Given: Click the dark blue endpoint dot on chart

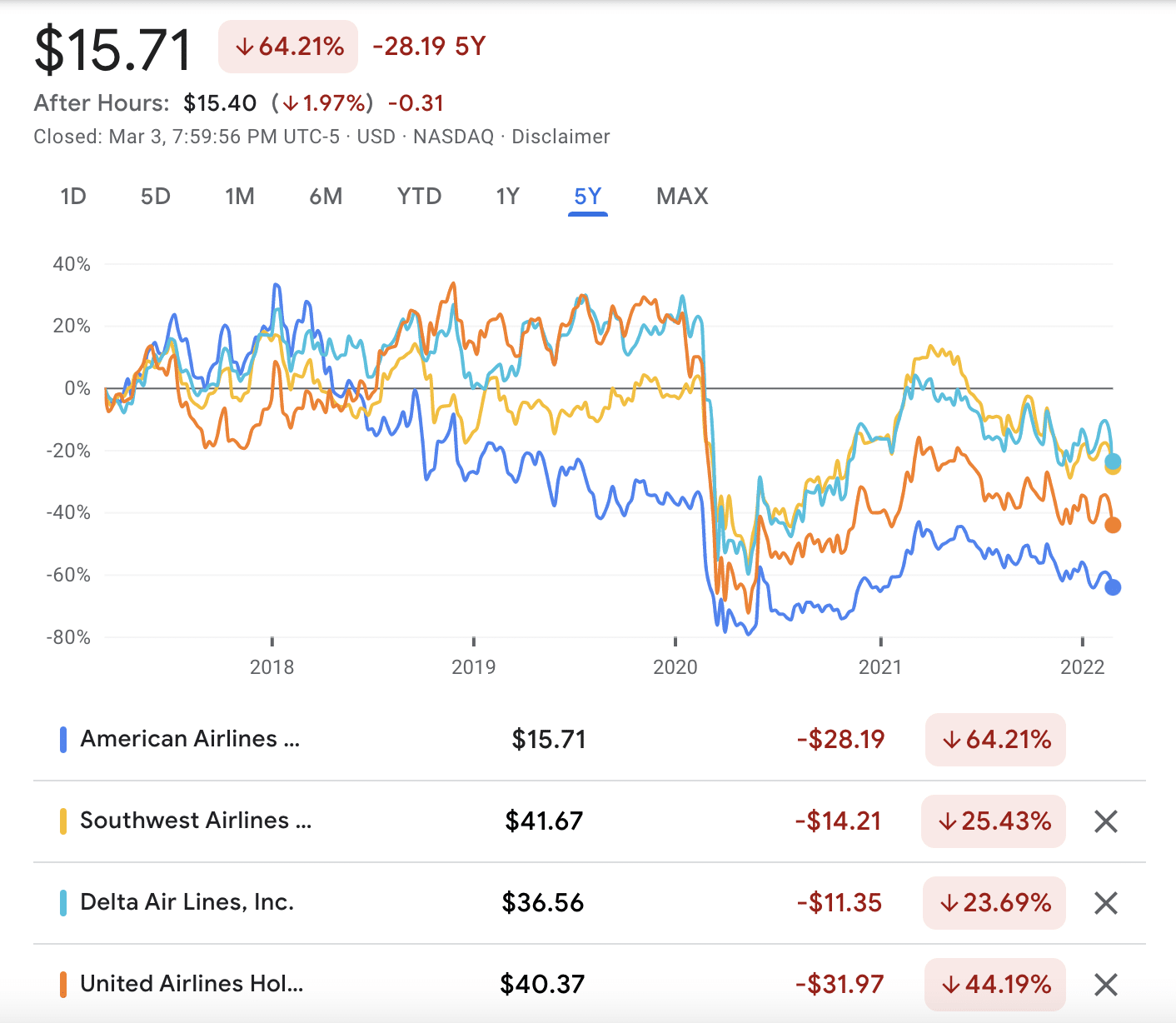Looking at the screenshot, I should click(1113, 587).
